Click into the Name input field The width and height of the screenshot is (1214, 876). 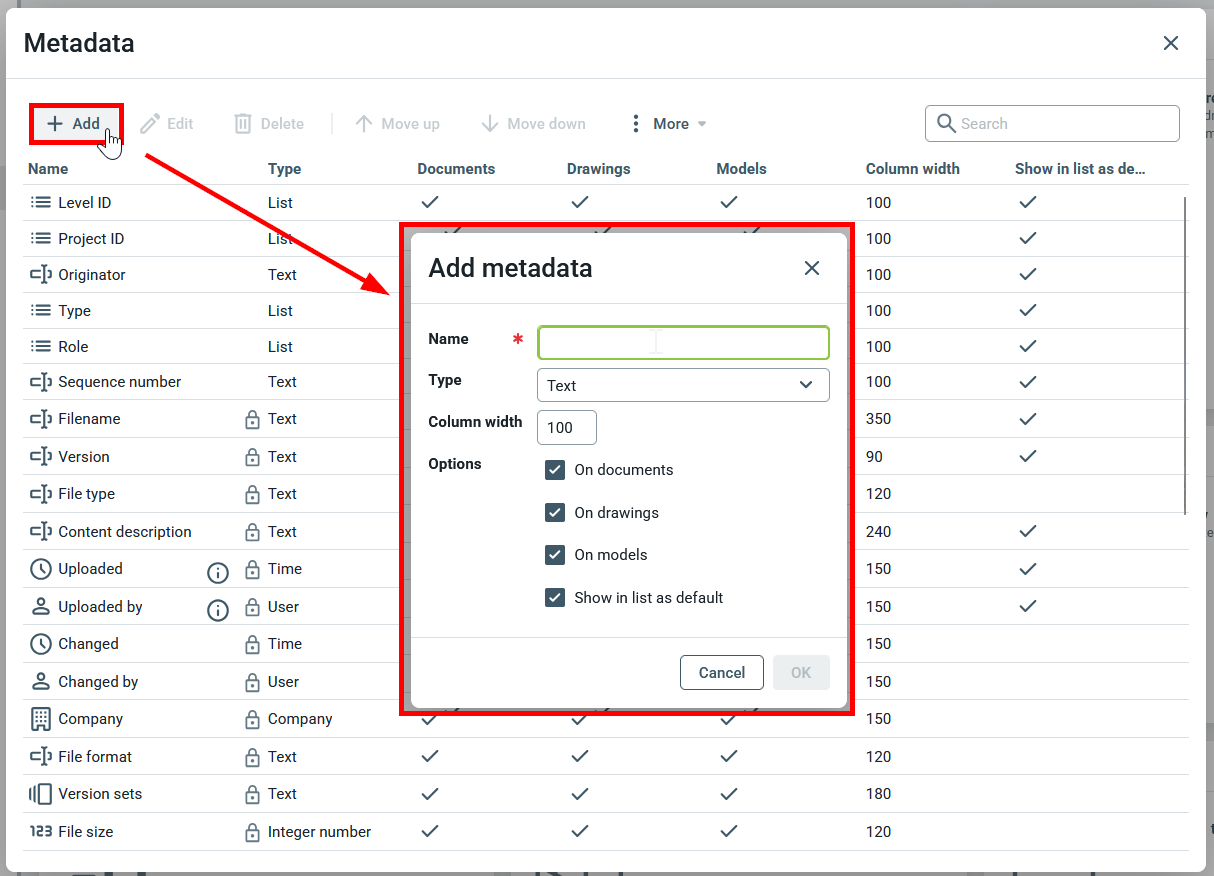click(x=683, y=343)
